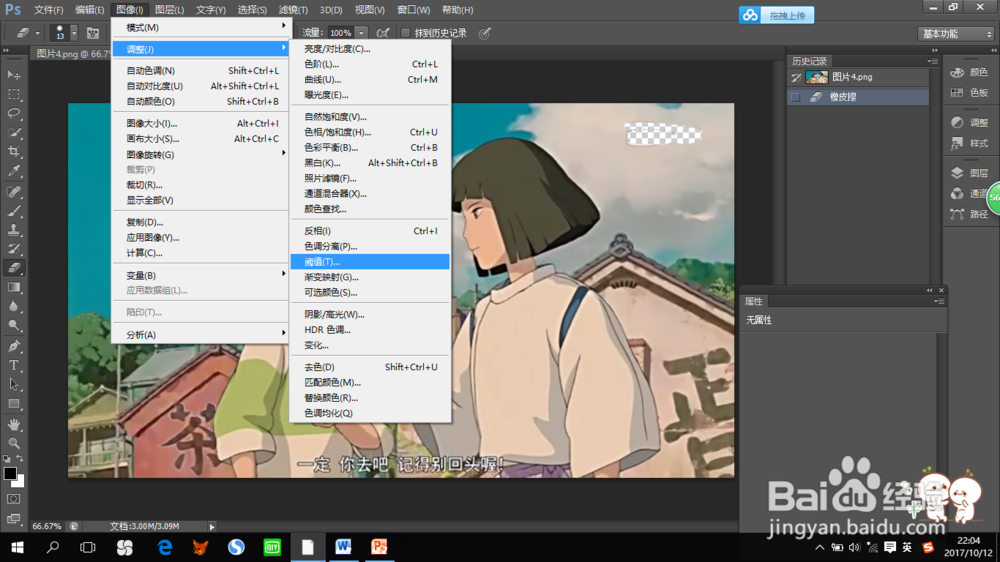Select the Quick Selection tool
Image resolution: width=1000 pixels, height=562 pixels.
(x=13, y=133)
